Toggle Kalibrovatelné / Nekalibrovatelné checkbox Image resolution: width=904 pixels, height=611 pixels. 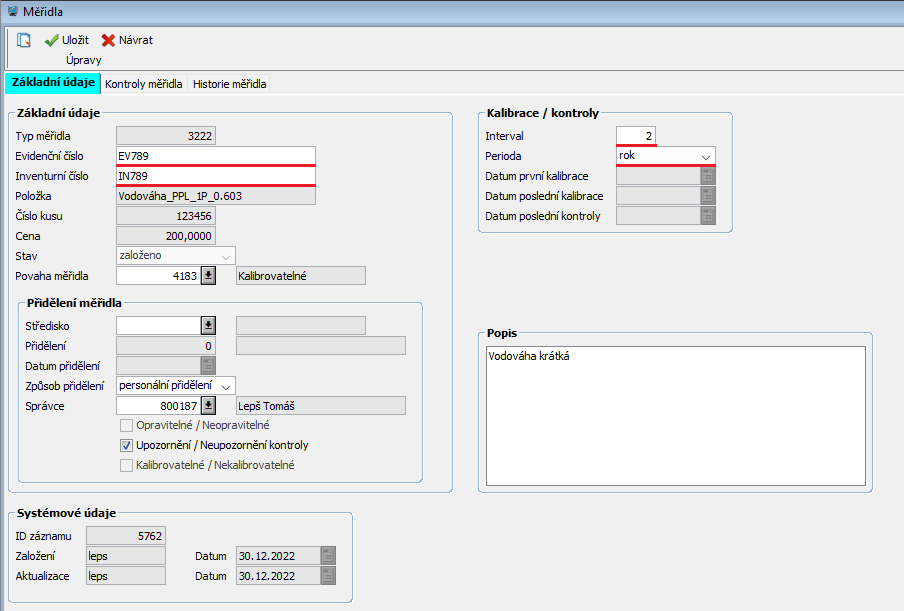126,465
